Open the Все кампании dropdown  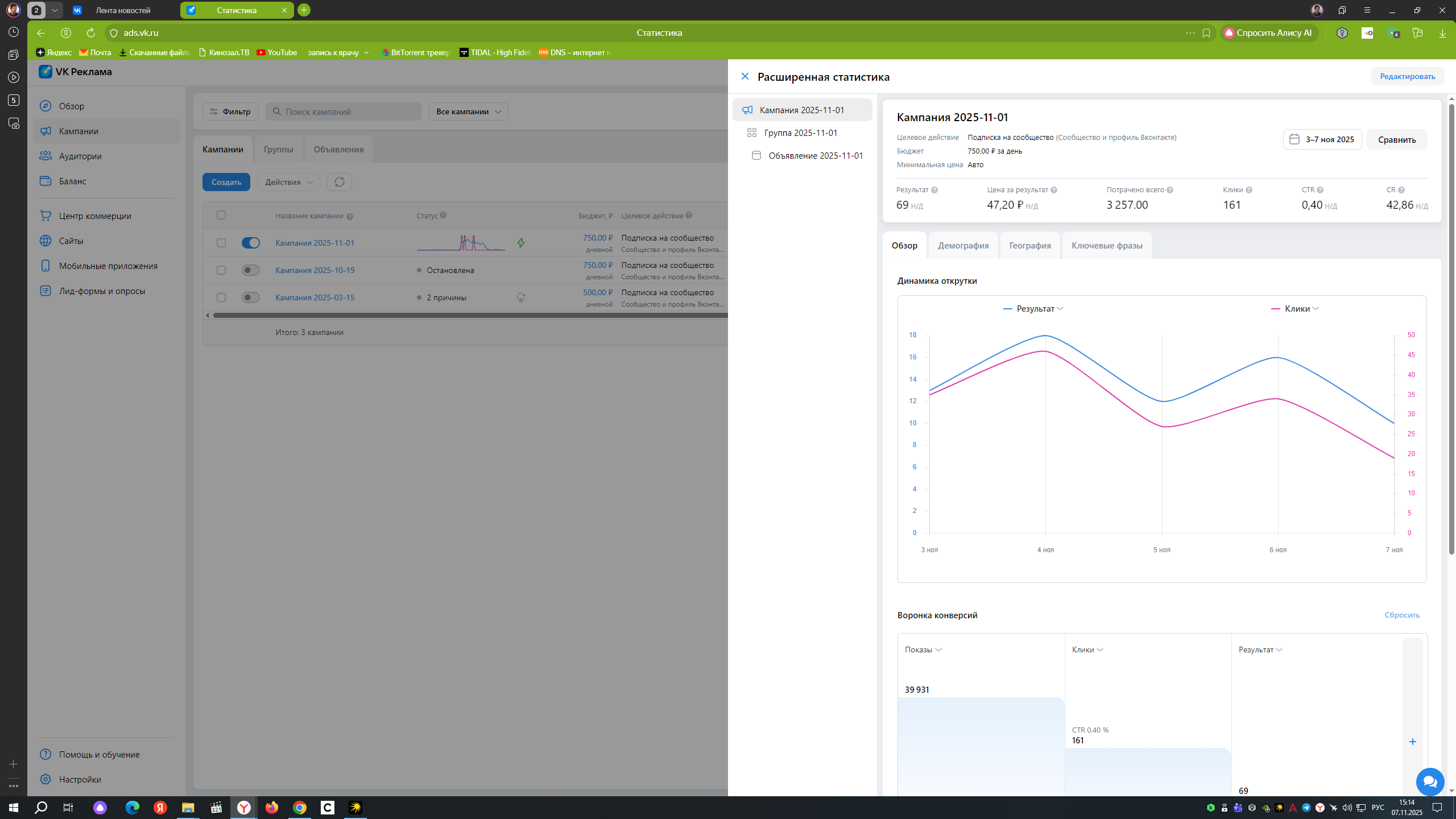[469, 111]
